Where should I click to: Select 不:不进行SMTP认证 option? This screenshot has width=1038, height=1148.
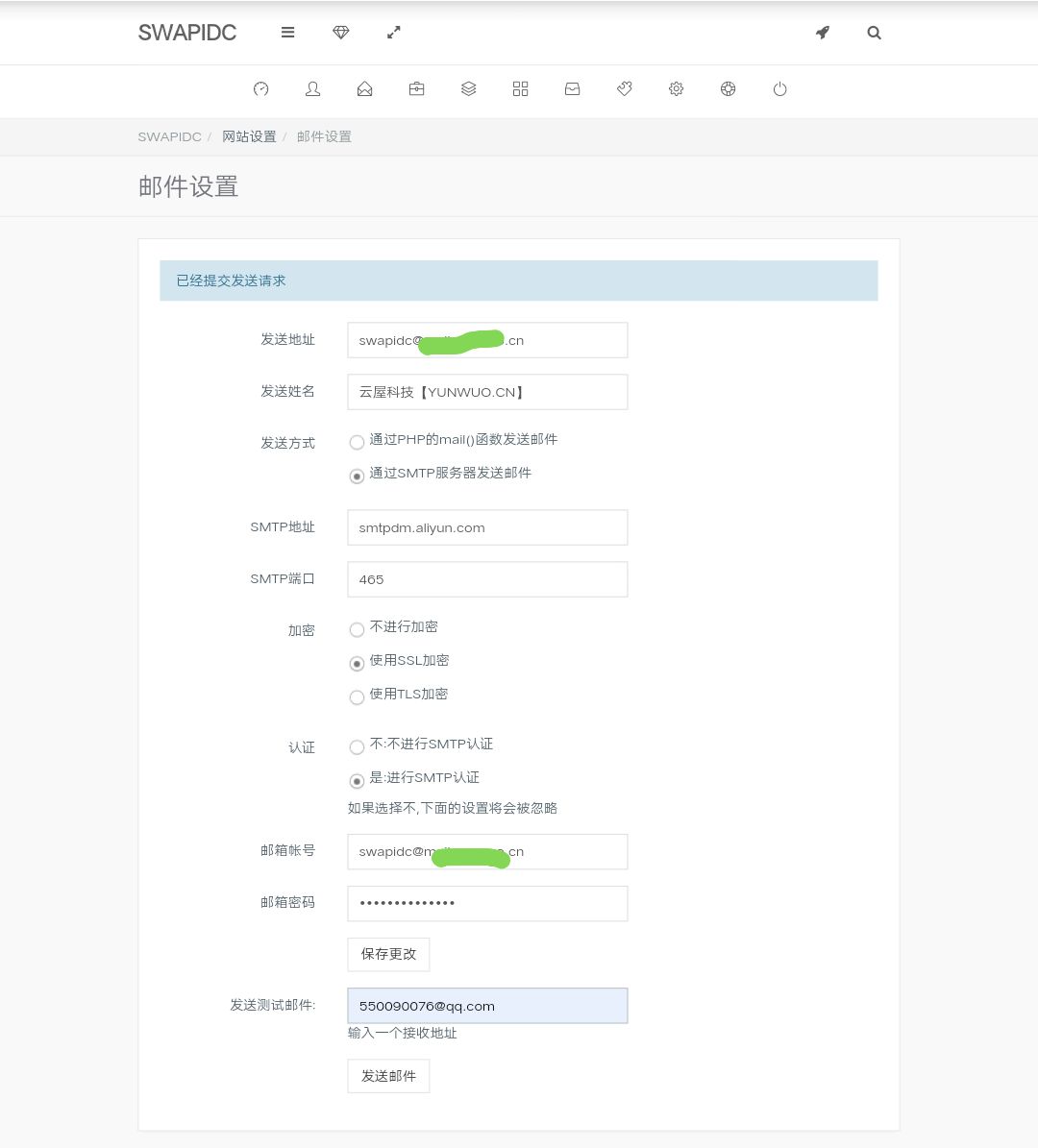point(357,746)
